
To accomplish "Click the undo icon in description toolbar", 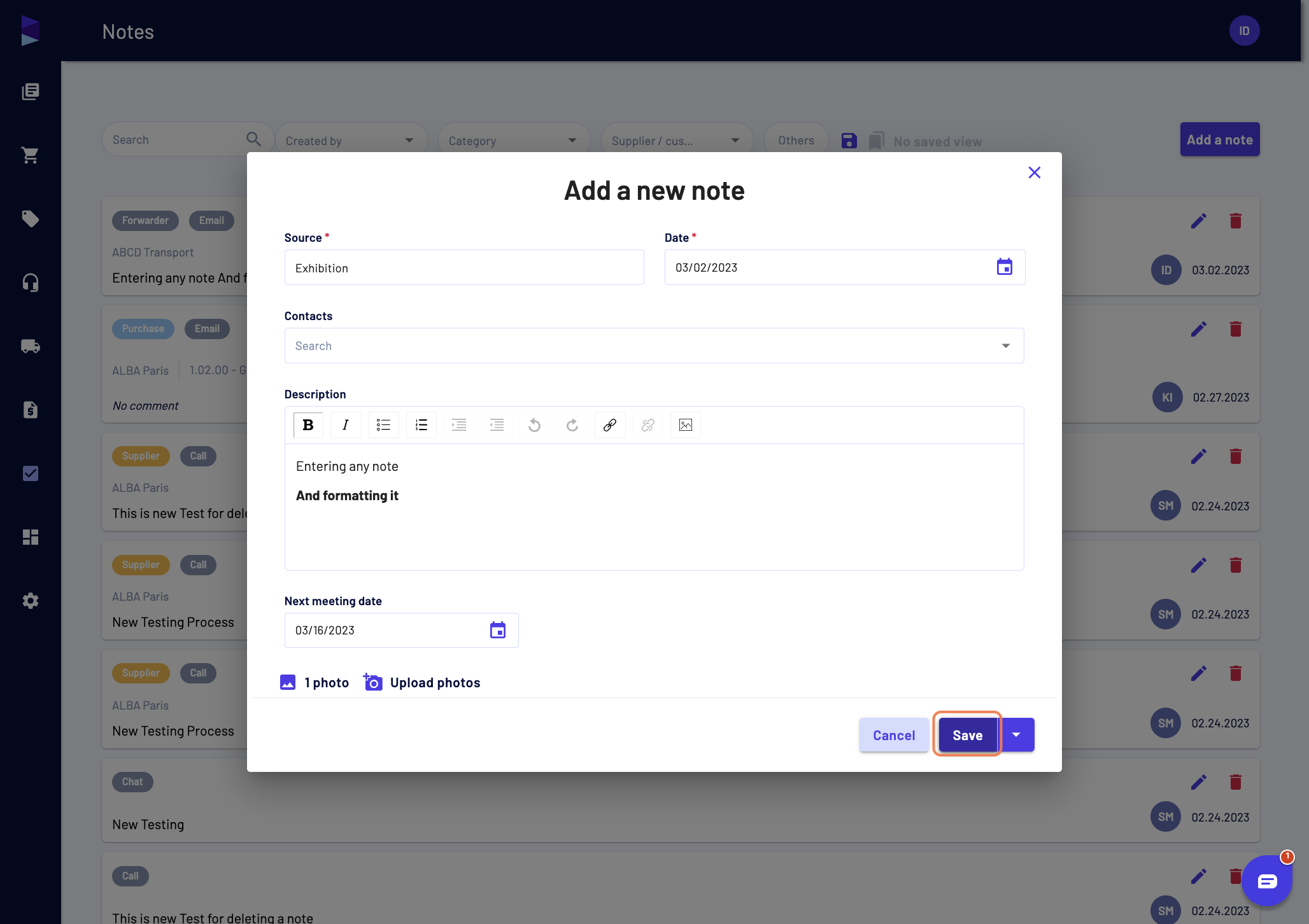I will [x=535, y=425].
